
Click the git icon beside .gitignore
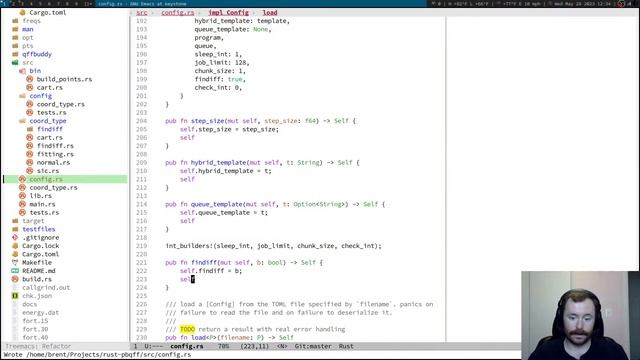(15, 238)
